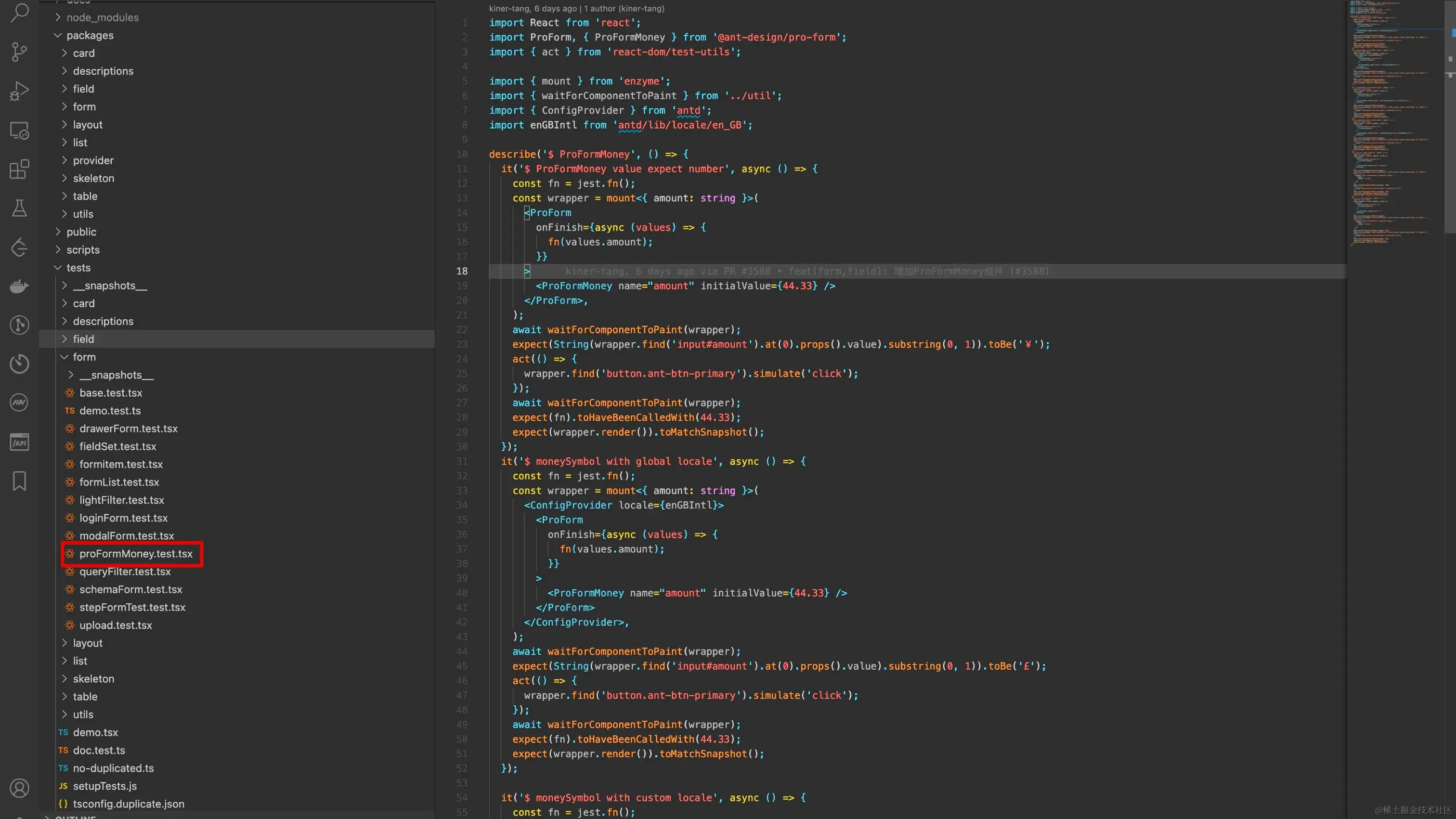
Task: Open the Source Control view
Action: [x=19, y=52]
